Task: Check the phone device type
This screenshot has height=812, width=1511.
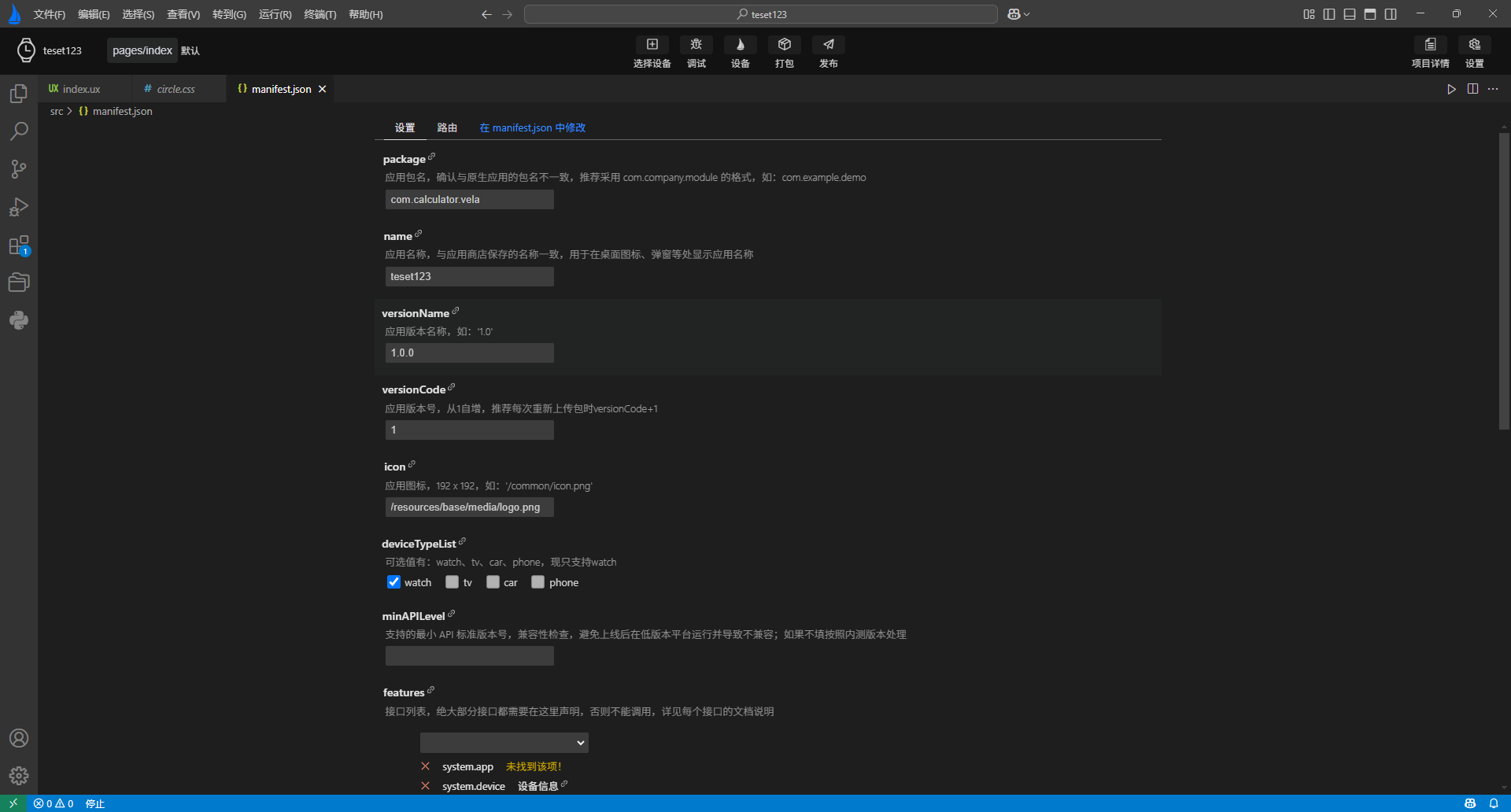Action: (x=538, y=582)
